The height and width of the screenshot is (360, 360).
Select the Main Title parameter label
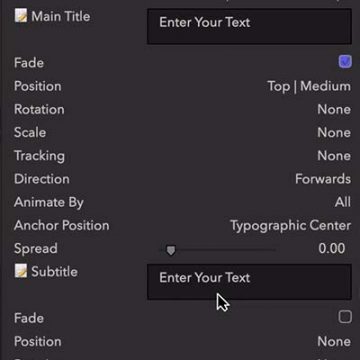[61, 16]
